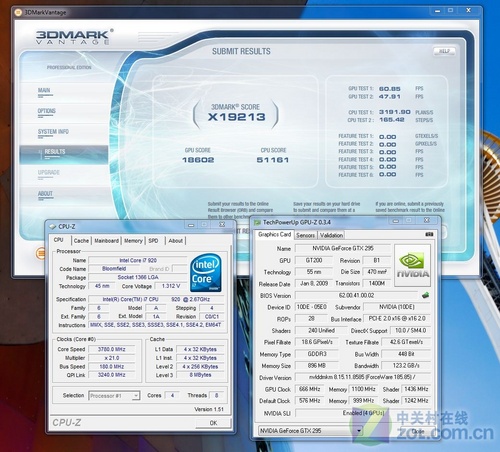Close the 3DMark Vantage window
Image resolution: width=500 pixels, height=452 pixels.
tap(468, 11)
